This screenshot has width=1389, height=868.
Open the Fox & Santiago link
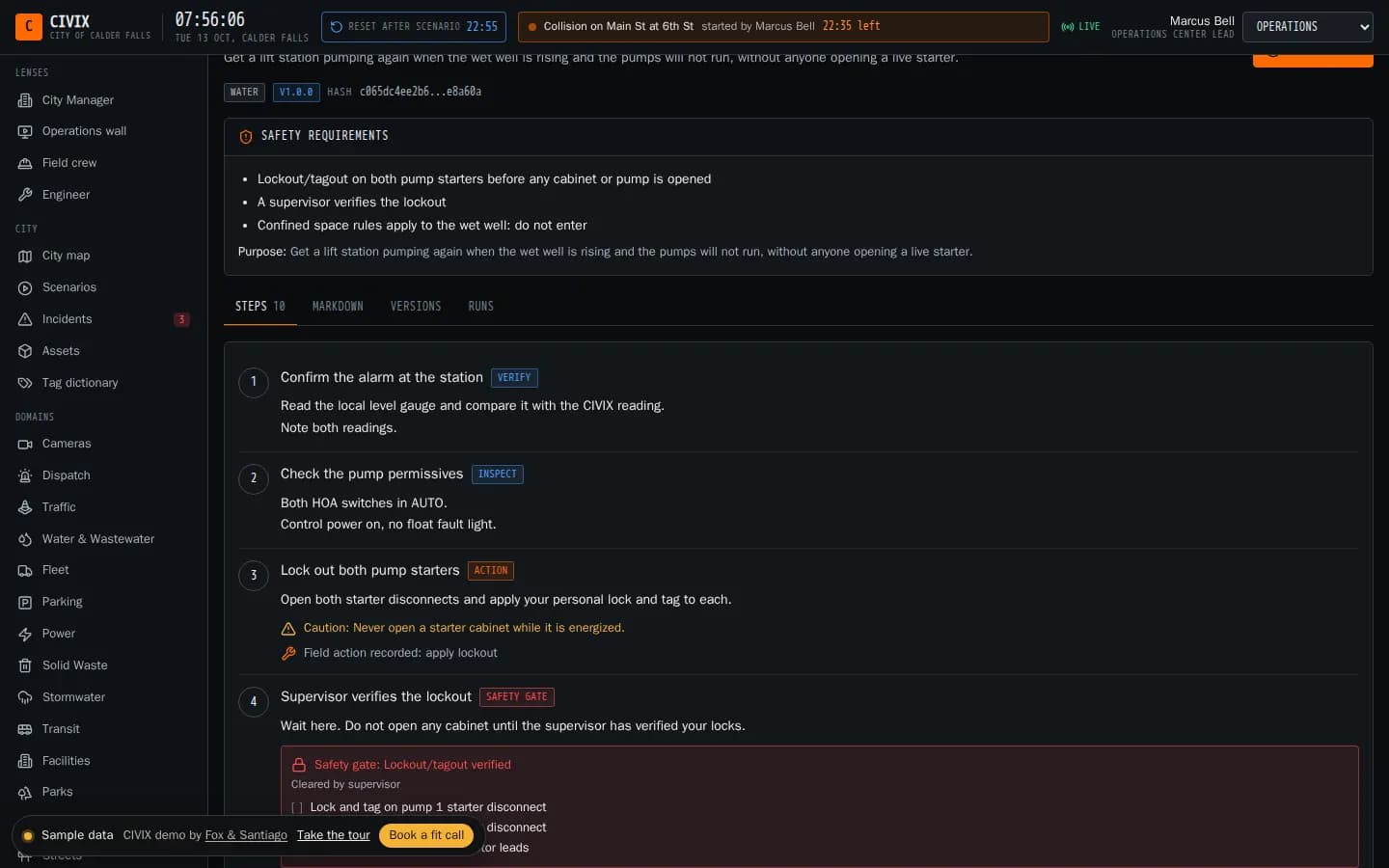click(246, 835)
